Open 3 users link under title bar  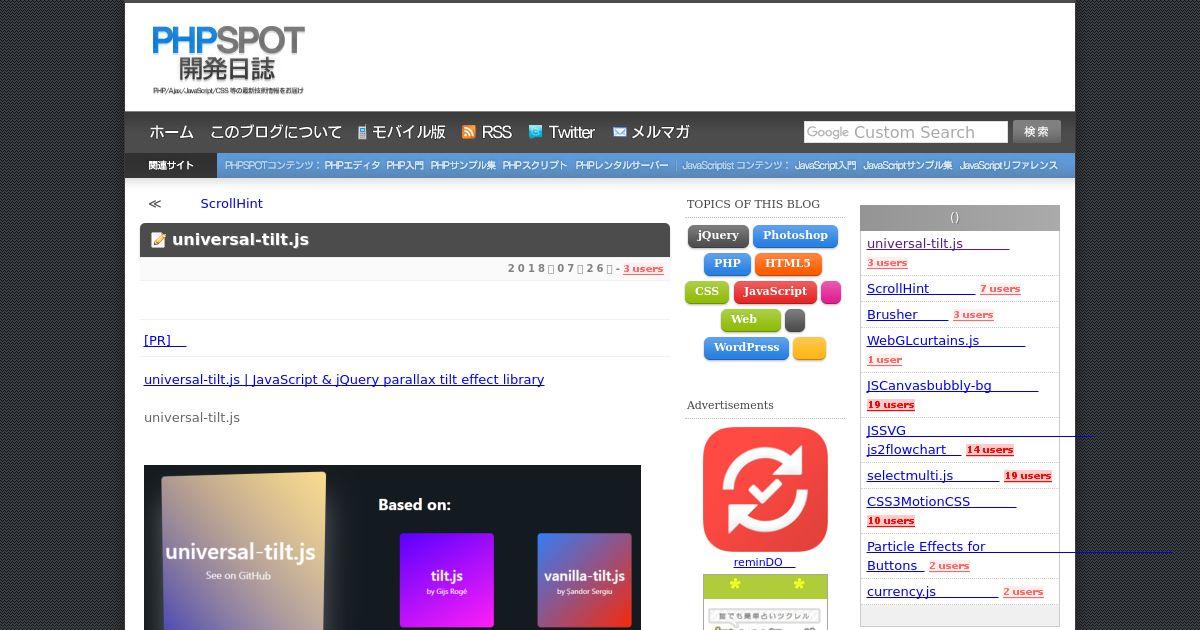643,269
